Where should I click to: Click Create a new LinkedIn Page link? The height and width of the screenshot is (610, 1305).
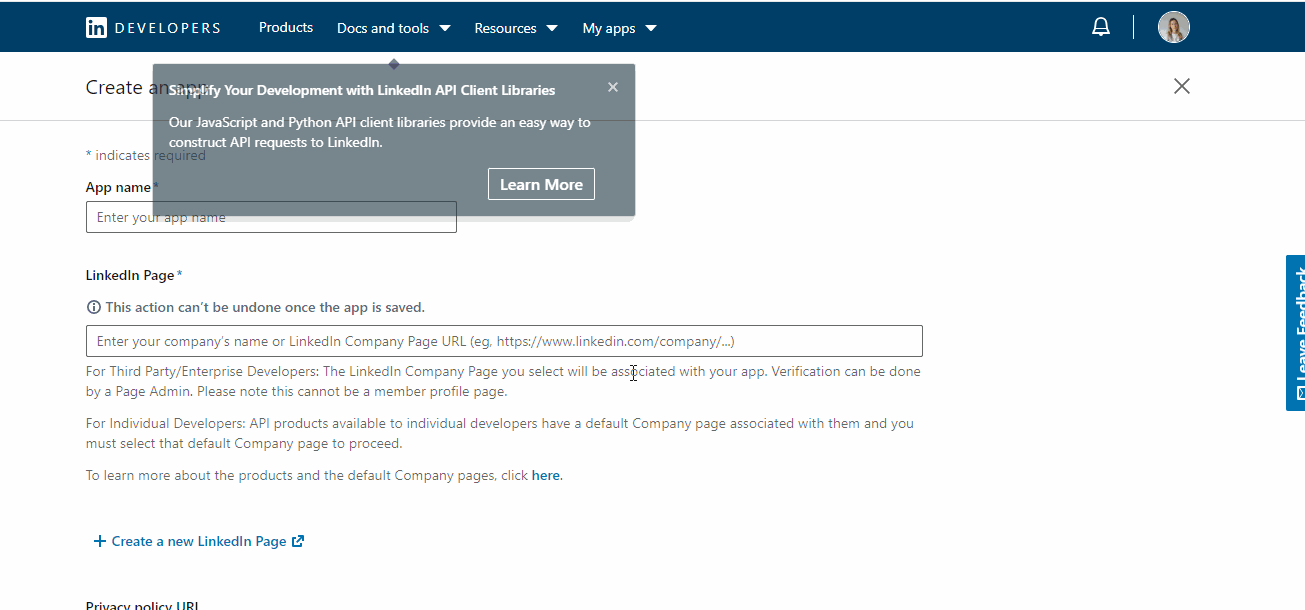199,541
